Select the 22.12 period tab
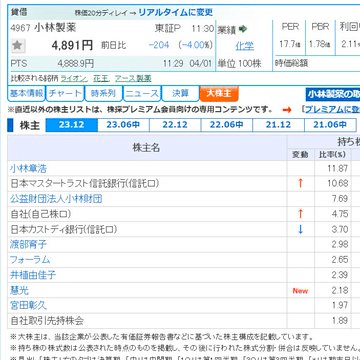This screenshot has width=360, height=360. [x=175, y=125]
